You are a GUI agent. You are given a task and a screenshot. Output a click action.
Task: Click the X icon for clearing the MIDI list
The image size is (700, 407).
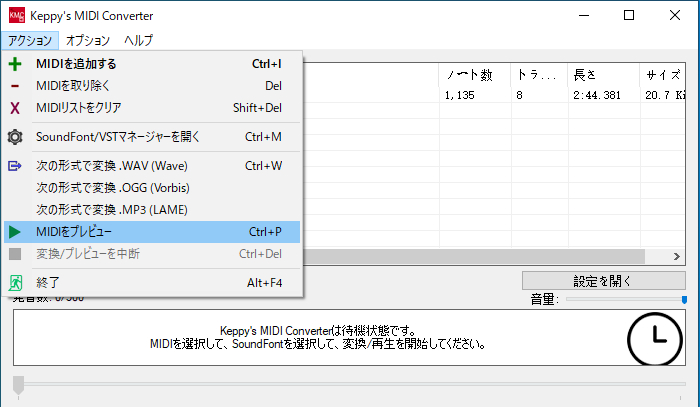15,108
